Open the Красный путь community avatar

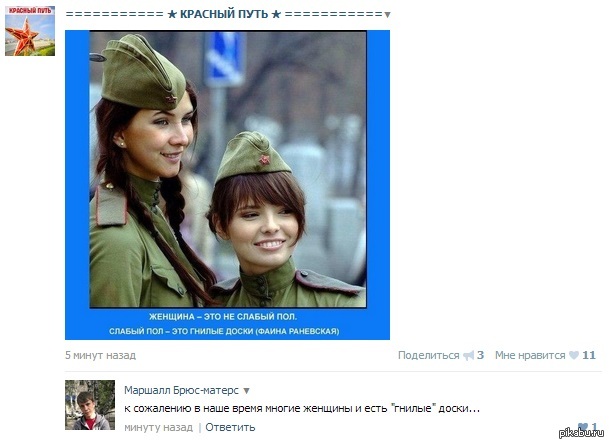tap(30, 31)
